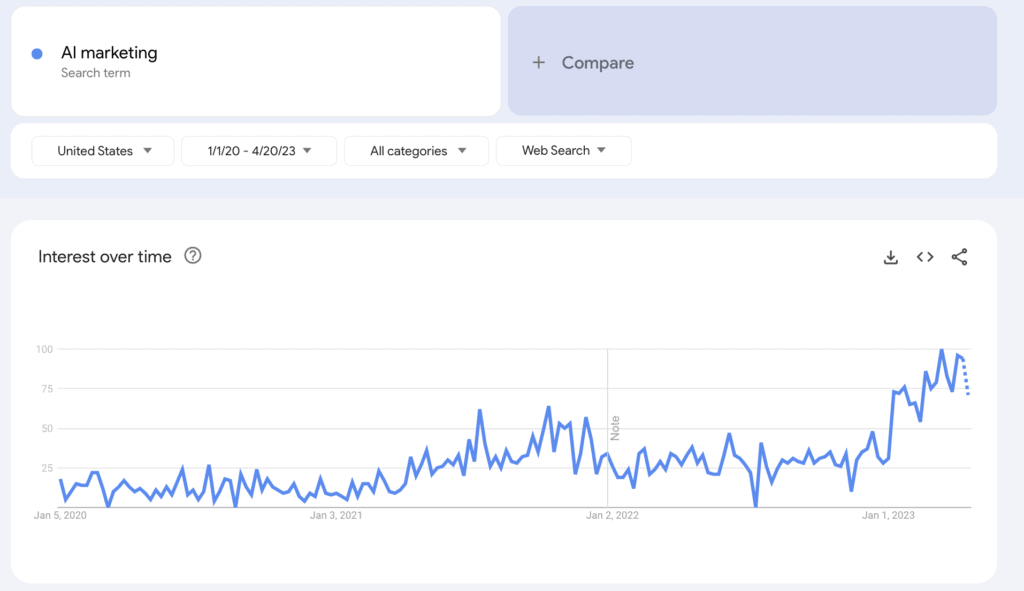Click the Jan 2, 2022 axis label
Image resolution: width=1024 pixels, height=591 pixels.
612,516
